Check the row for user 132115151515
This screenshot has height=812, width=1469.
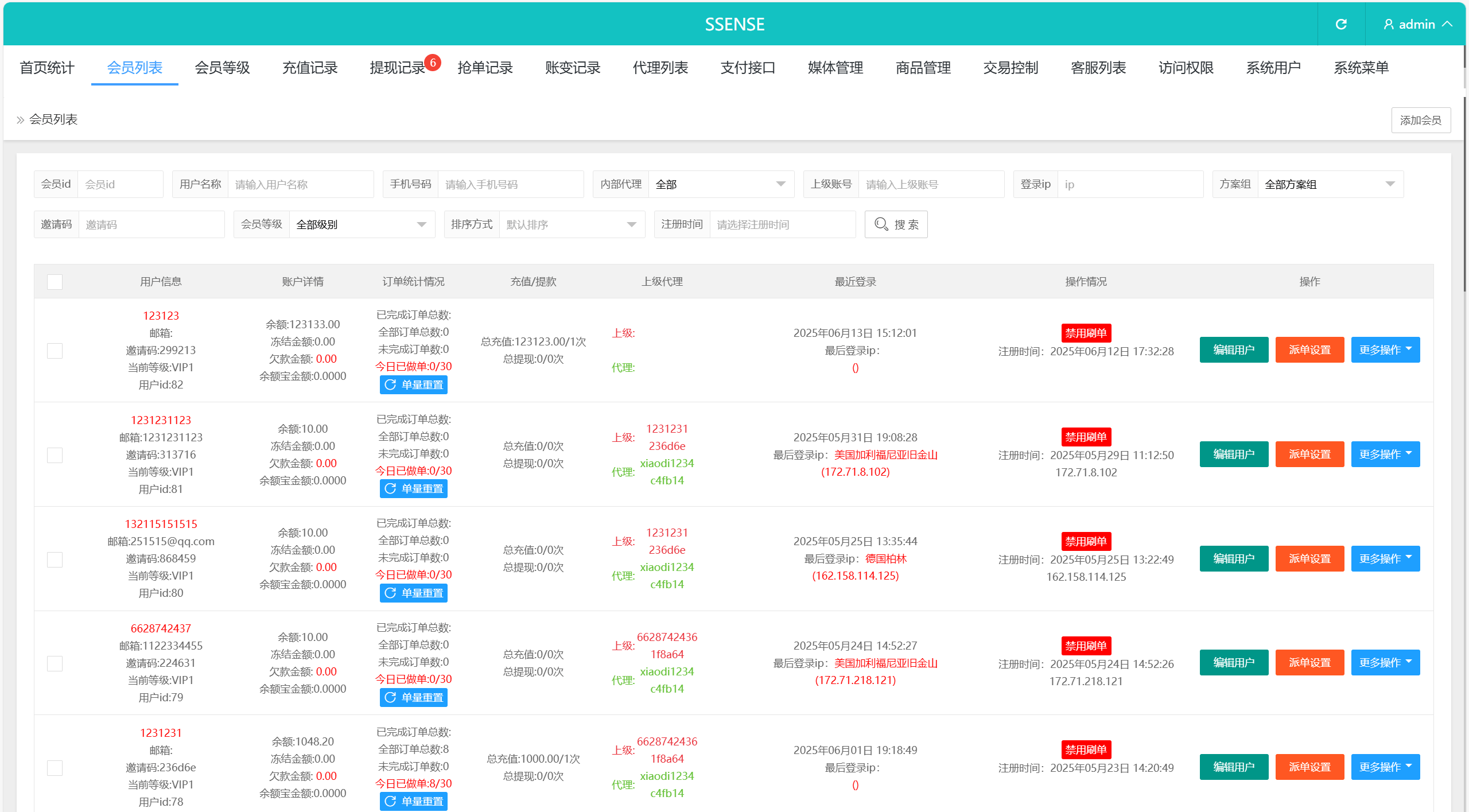(55, 560)
